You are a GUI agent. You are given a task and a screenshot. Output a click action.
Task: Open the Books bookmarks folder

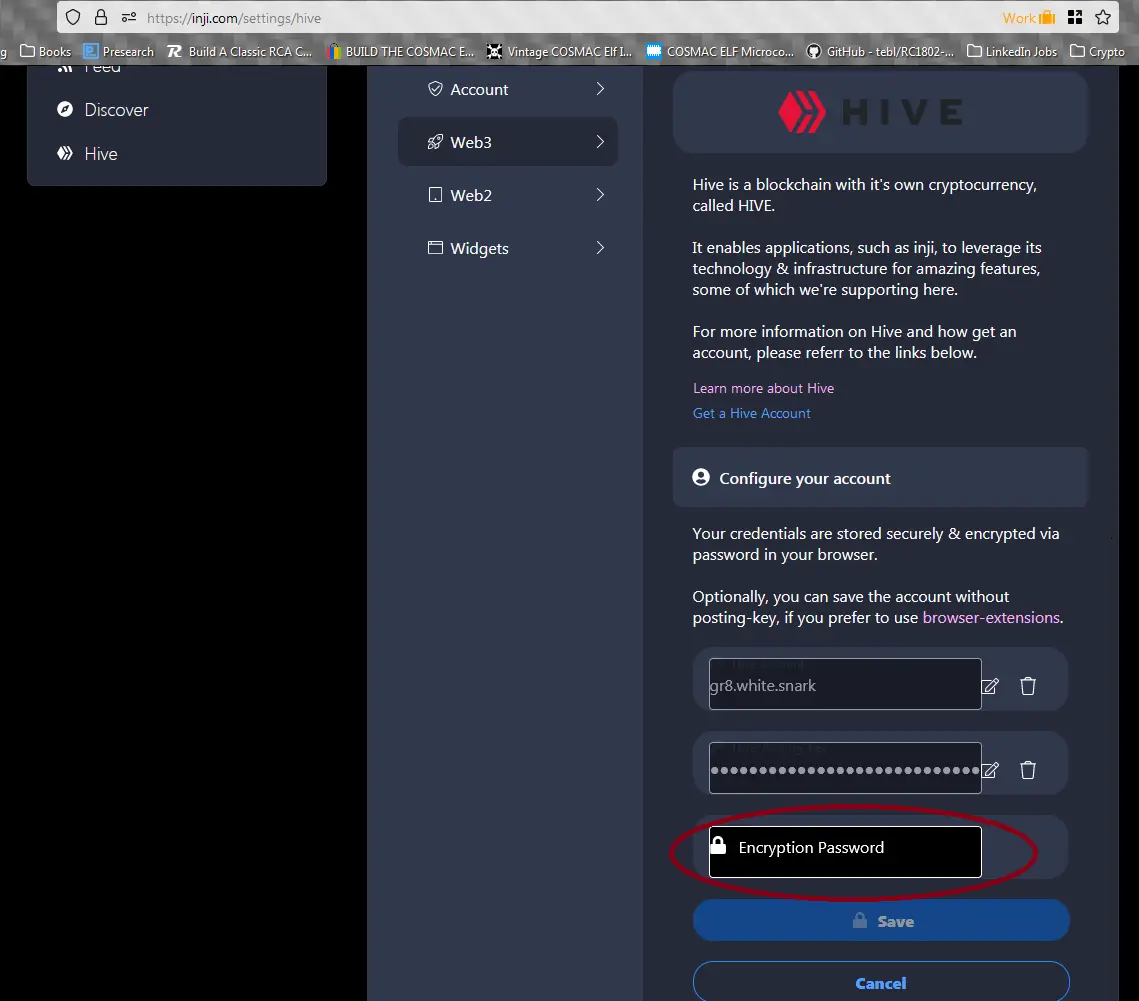coord(46,52)
